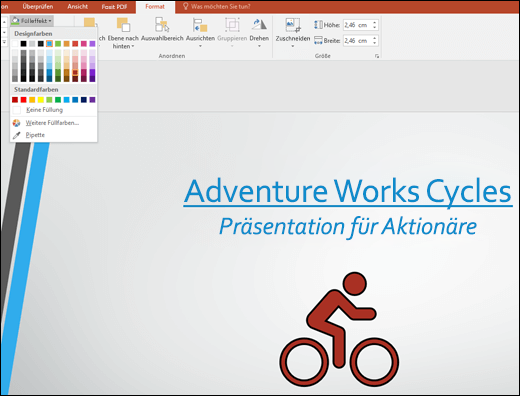Click the Ebene nach hinten icon

coord(123,25)
